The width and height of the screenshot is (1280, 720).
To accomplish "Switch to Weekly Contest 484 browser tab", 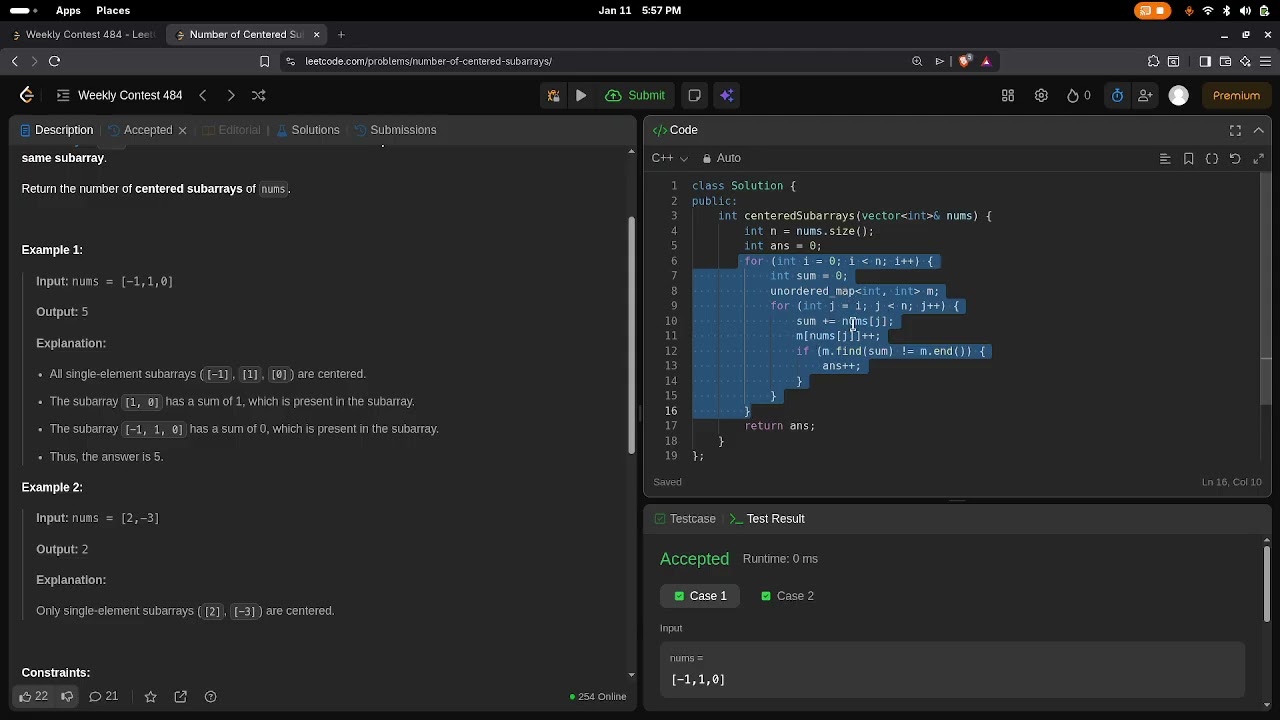I will pyautogui.click(x=85, y=35).
